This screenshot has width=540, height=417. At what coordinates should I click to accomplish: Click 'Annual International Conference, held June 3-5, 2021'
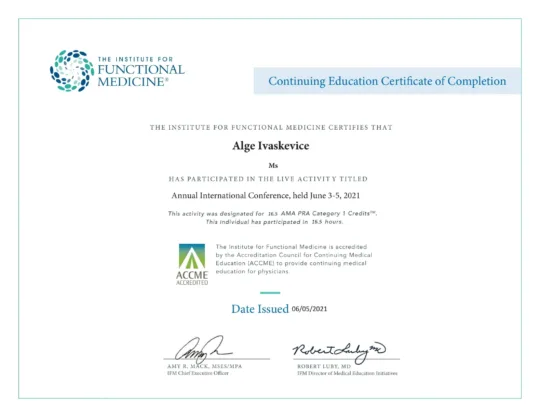[x=266, y=196]
